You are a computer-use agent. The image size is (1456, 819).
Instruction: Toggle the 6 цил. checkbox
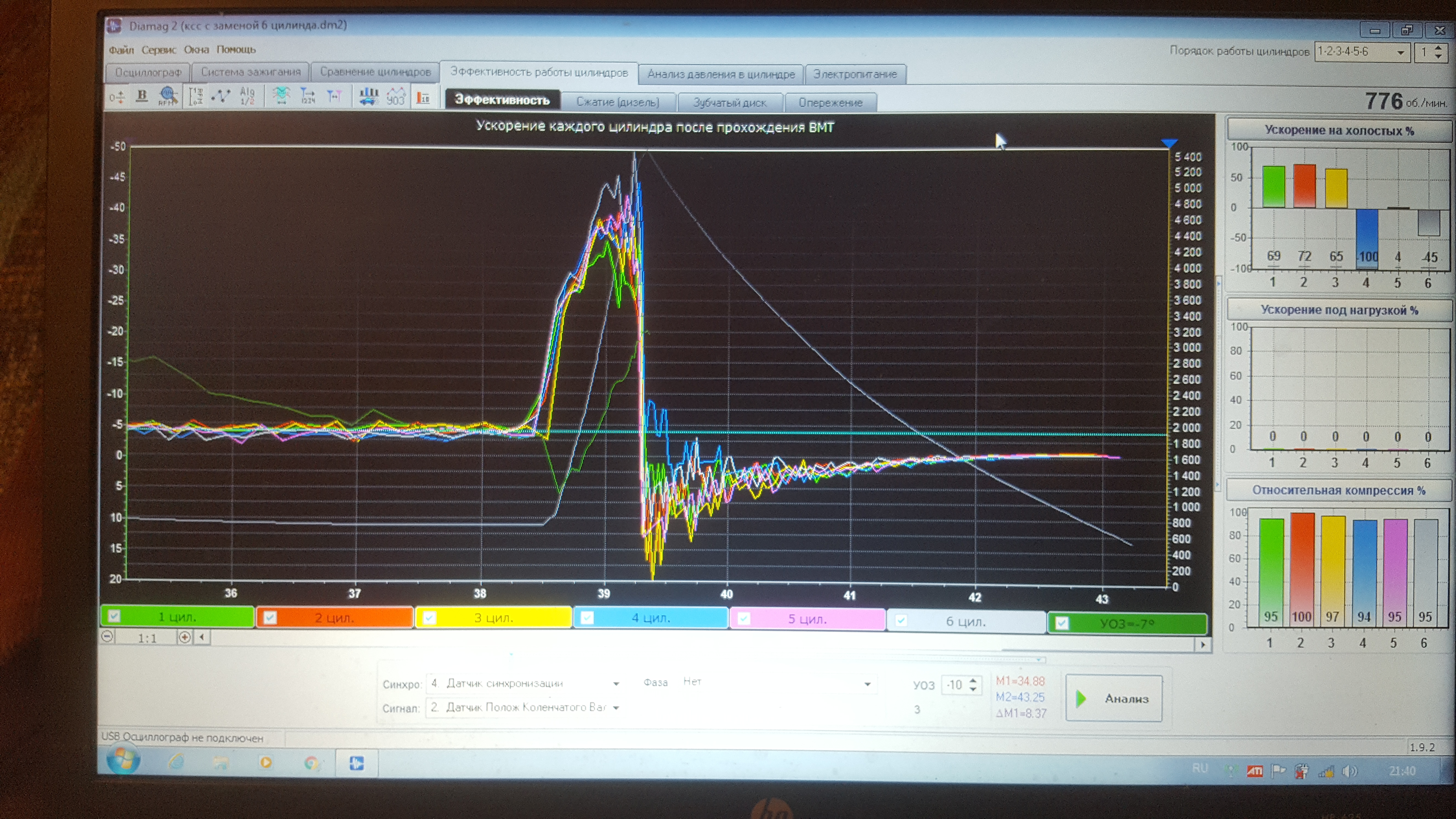(901, 620)
